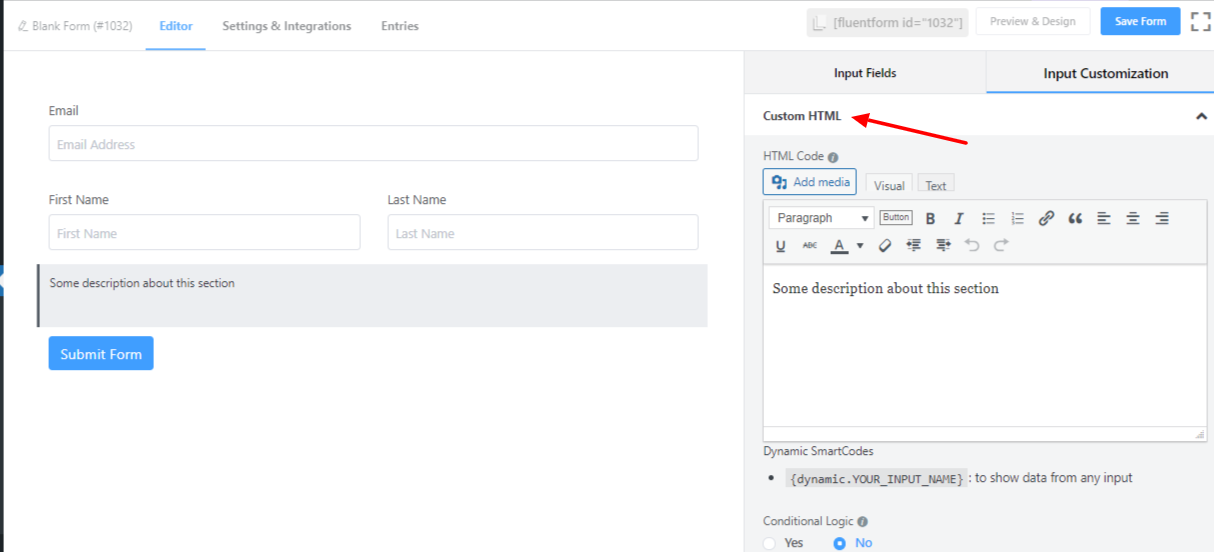Screen dimensions: 1214x552
Task: Clear formatting with the eraser icon
Action: coord(884,245)
